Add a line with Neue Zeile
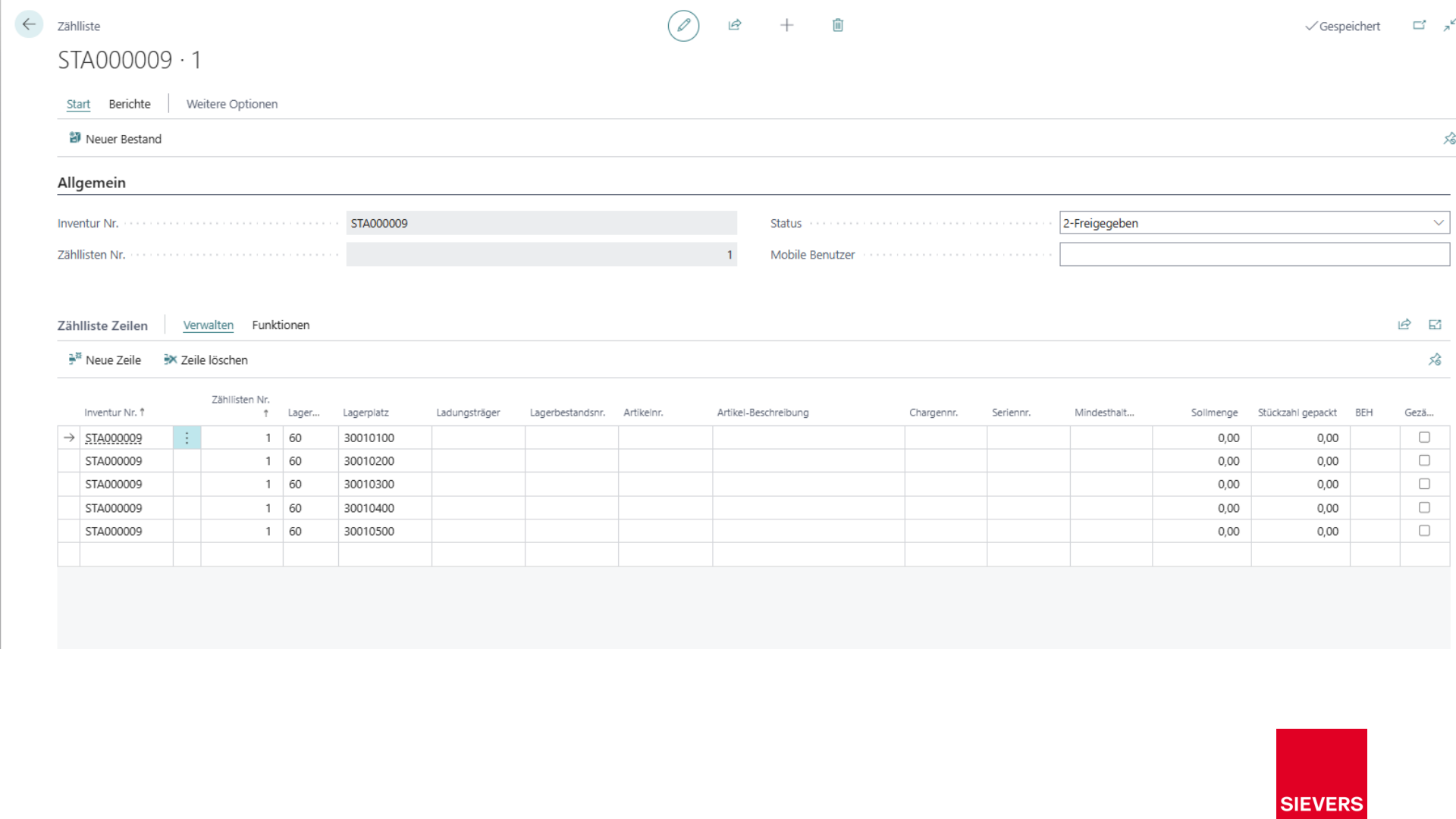Image resolution: width=1456 pixels, height=819 pixels. [x=105, y=359]
